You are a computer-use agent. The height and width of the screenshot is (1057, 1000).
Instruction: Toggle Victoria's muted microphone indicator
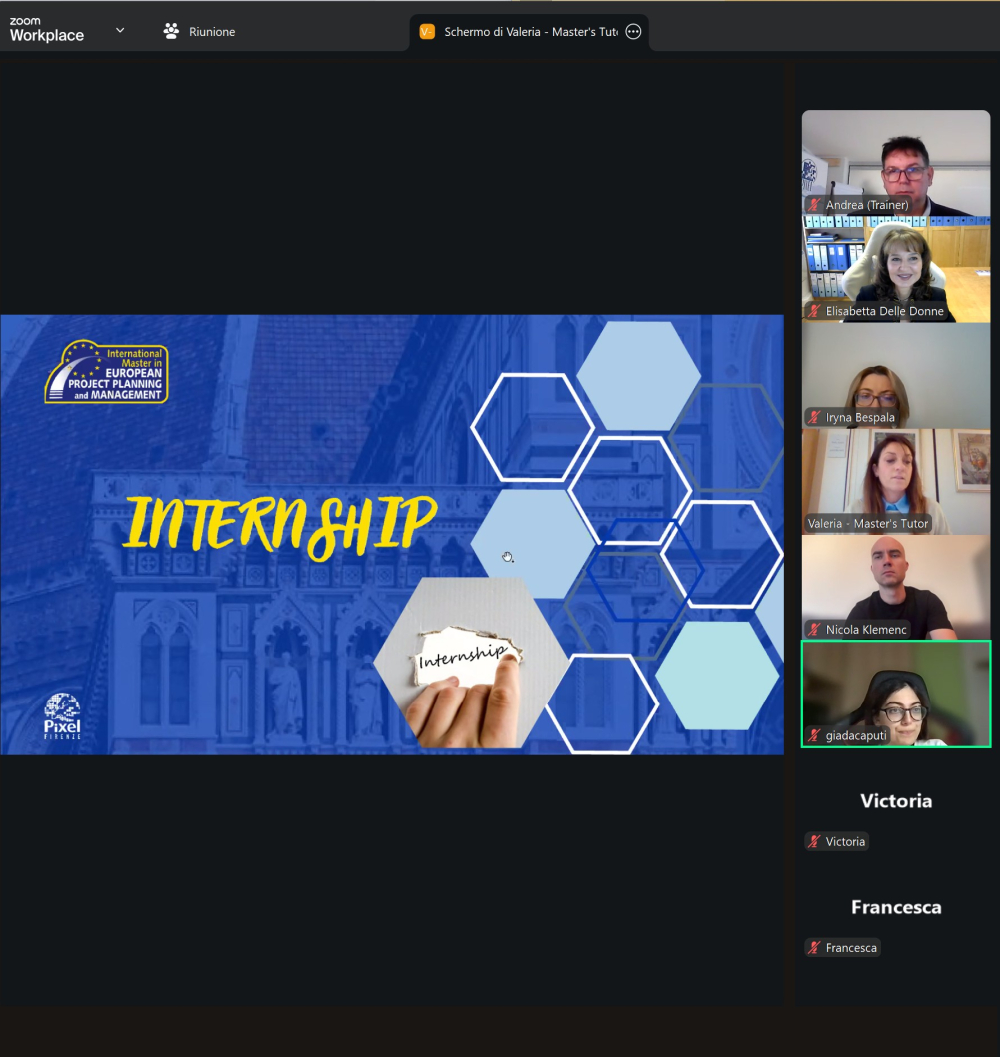815,842
